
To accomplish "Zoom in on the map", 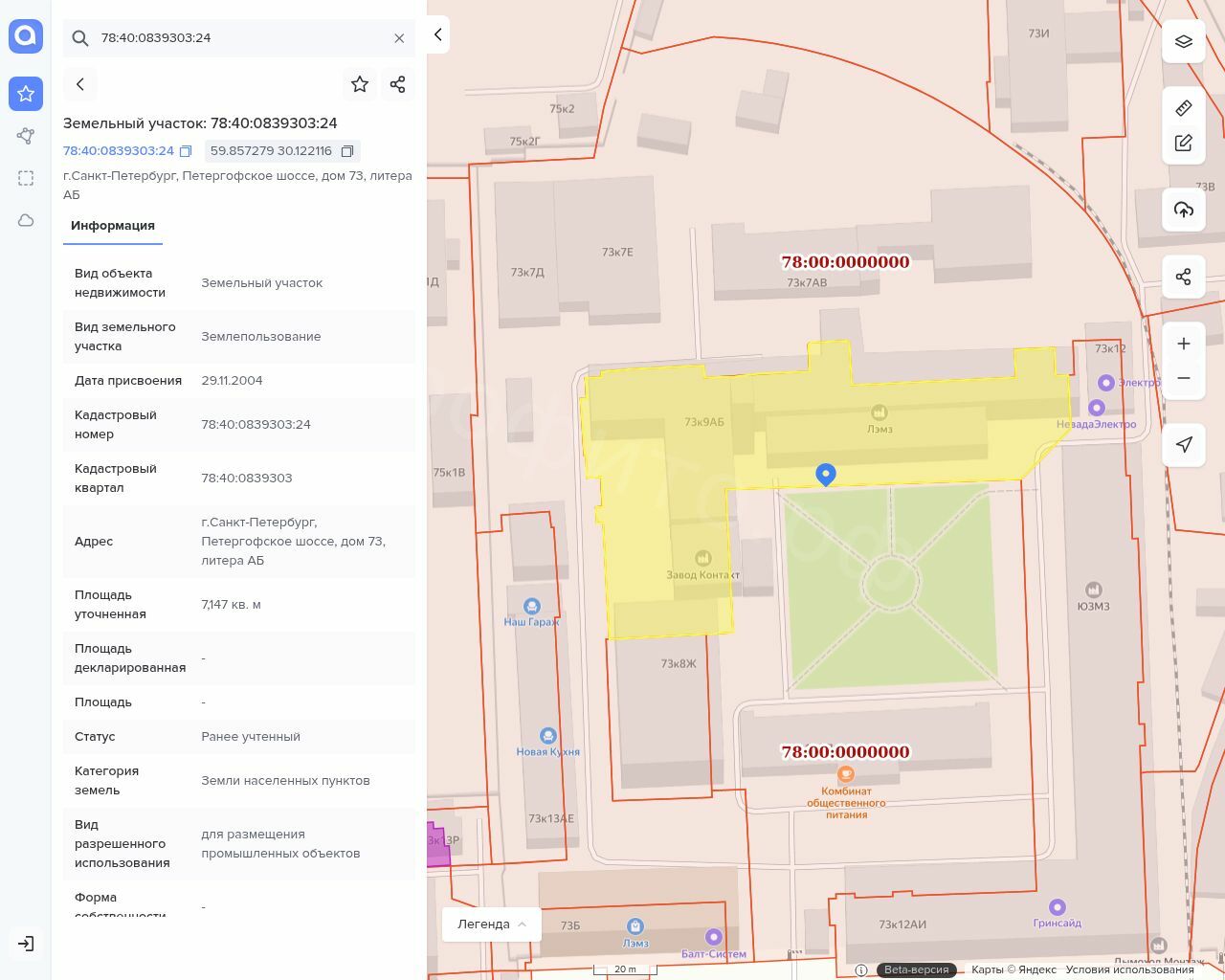I will click(x=1184, y=344).
